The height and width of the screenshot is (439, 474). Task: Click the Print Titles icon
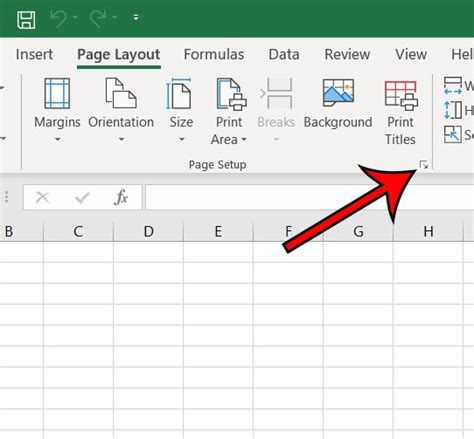click(401, 95)
